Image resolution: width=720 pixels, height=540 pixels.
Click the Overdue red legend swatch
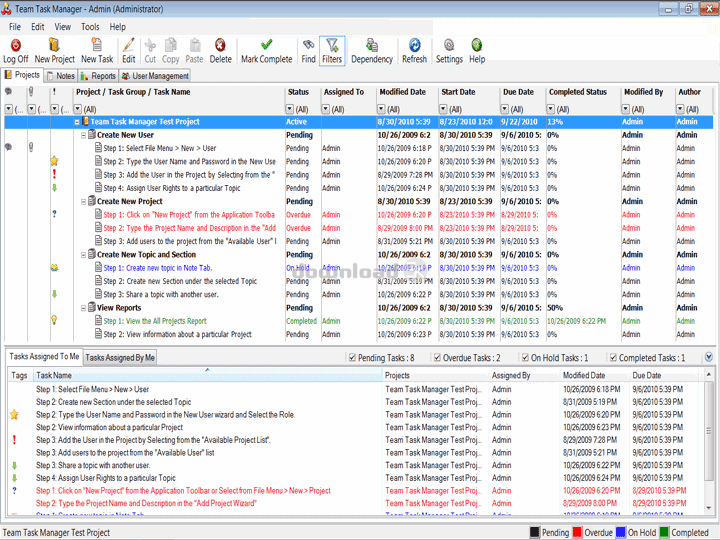click(577, 532)
